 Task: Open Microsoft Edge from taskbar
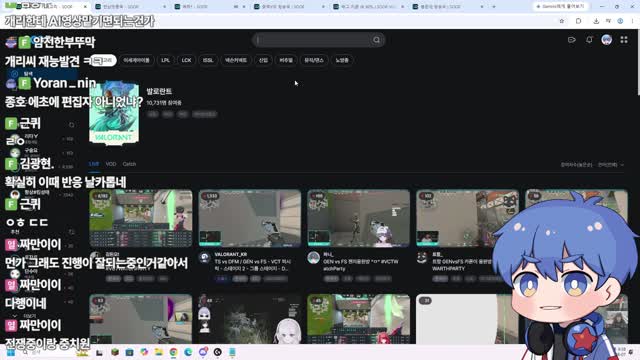pyautogui.click(x=188, y=352)
